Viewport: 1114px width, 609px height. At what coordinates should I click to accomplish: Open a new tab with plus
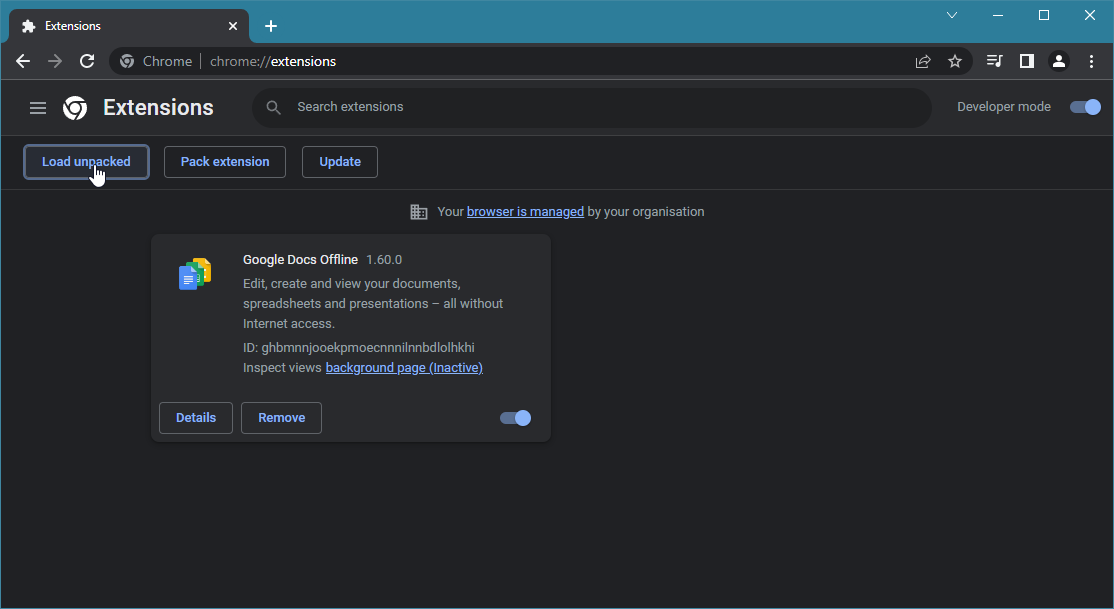[271, 26]
